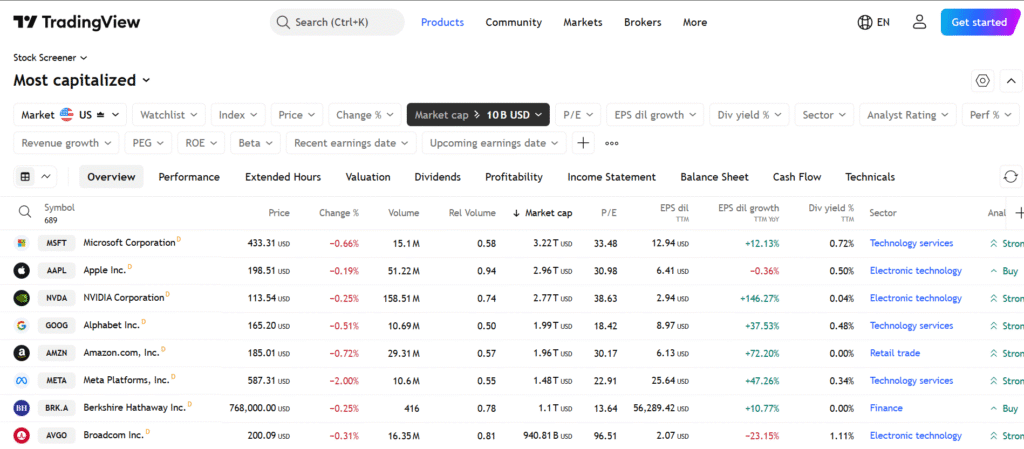The height and width of the screenshot is (449, 1024).
Task: Open the Analyst Rating filter
Action: [x=908, y=115]
